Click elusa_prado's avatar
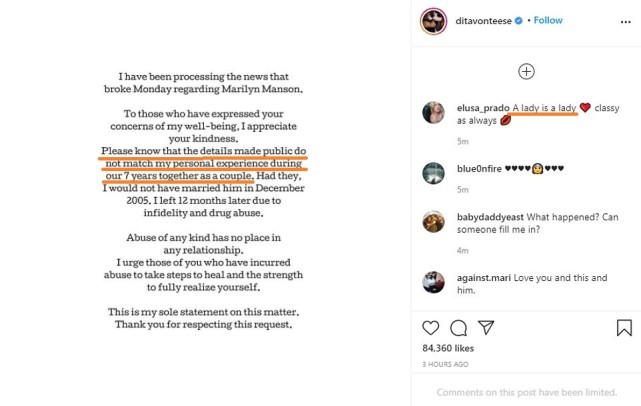Viewport: 641px width, 406px height. coord(433,113)
